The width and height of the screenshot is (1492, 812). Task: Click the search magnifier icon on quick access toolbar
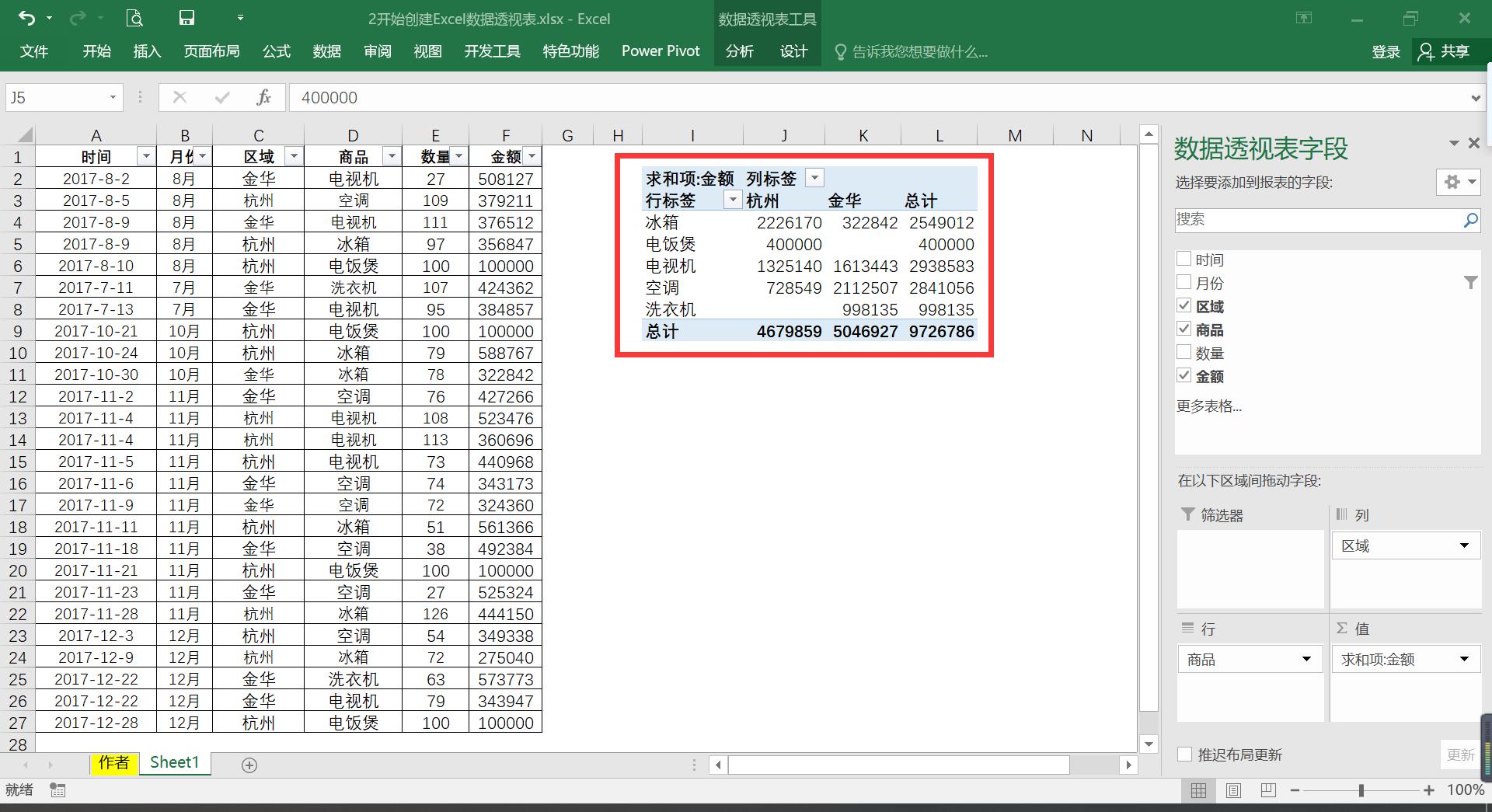[x=134, y=17]
